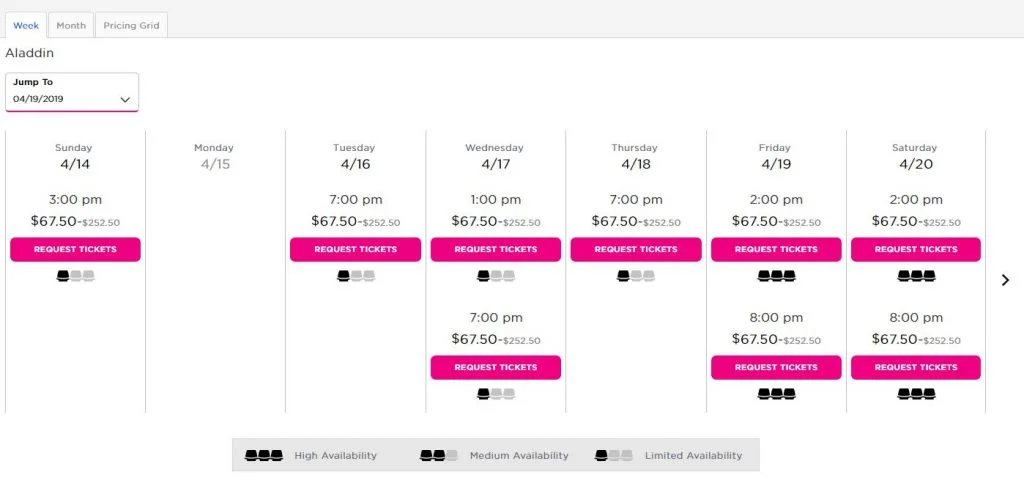Request tickets for Tuesday 7:00 pm show

point(355,249)
